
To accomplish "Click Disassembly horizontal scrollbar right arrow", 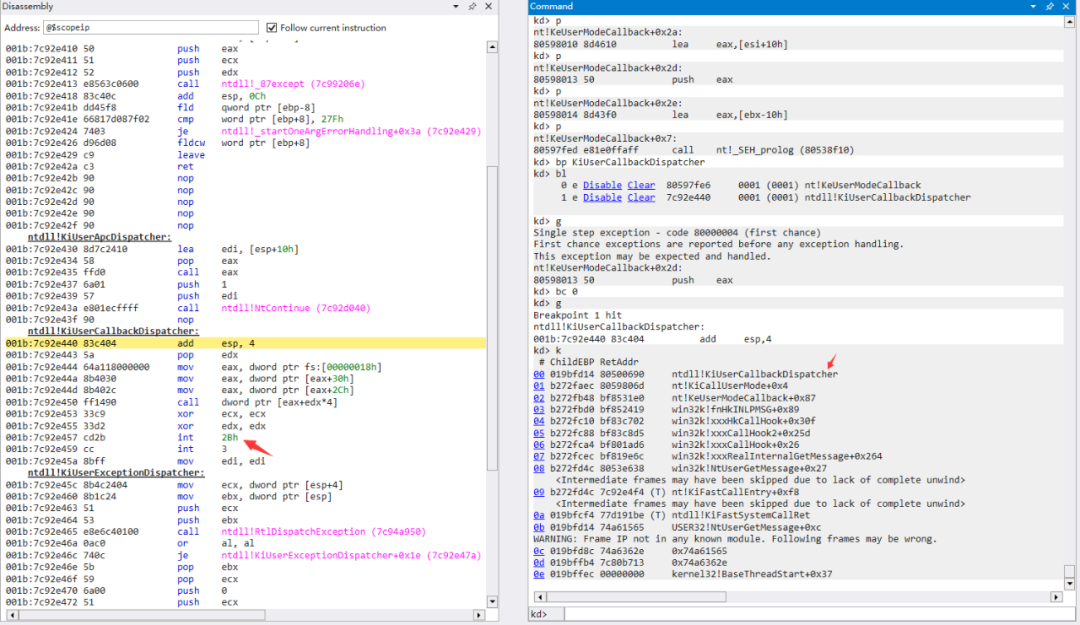I will (479, 615).
